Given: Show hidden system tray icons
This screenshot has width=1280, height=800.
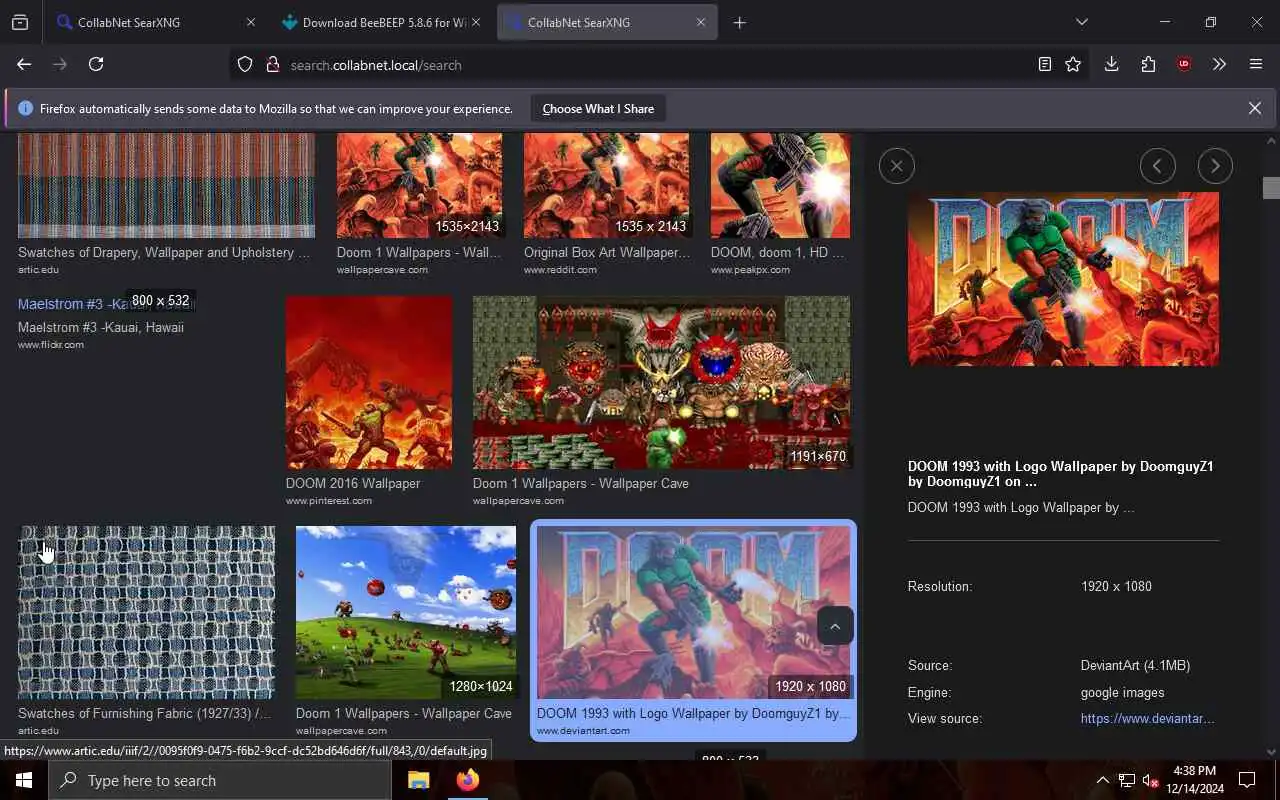Looking at the screenshot, I should [1102, 780].
